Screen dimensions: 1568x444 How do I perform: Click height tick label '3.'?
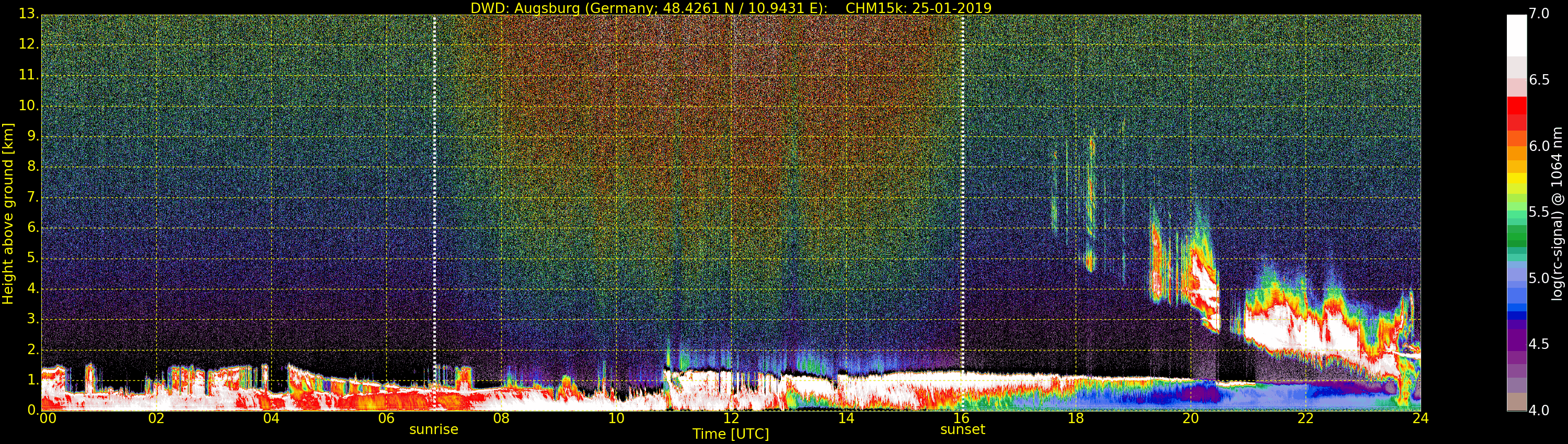point(32,319)
